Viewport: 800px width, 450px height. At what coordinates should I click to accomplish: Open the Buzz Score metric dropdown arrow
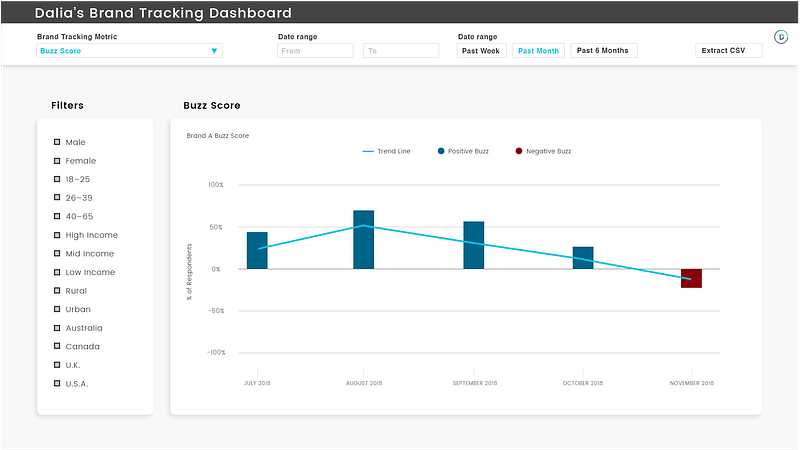(x=214, y=51)
